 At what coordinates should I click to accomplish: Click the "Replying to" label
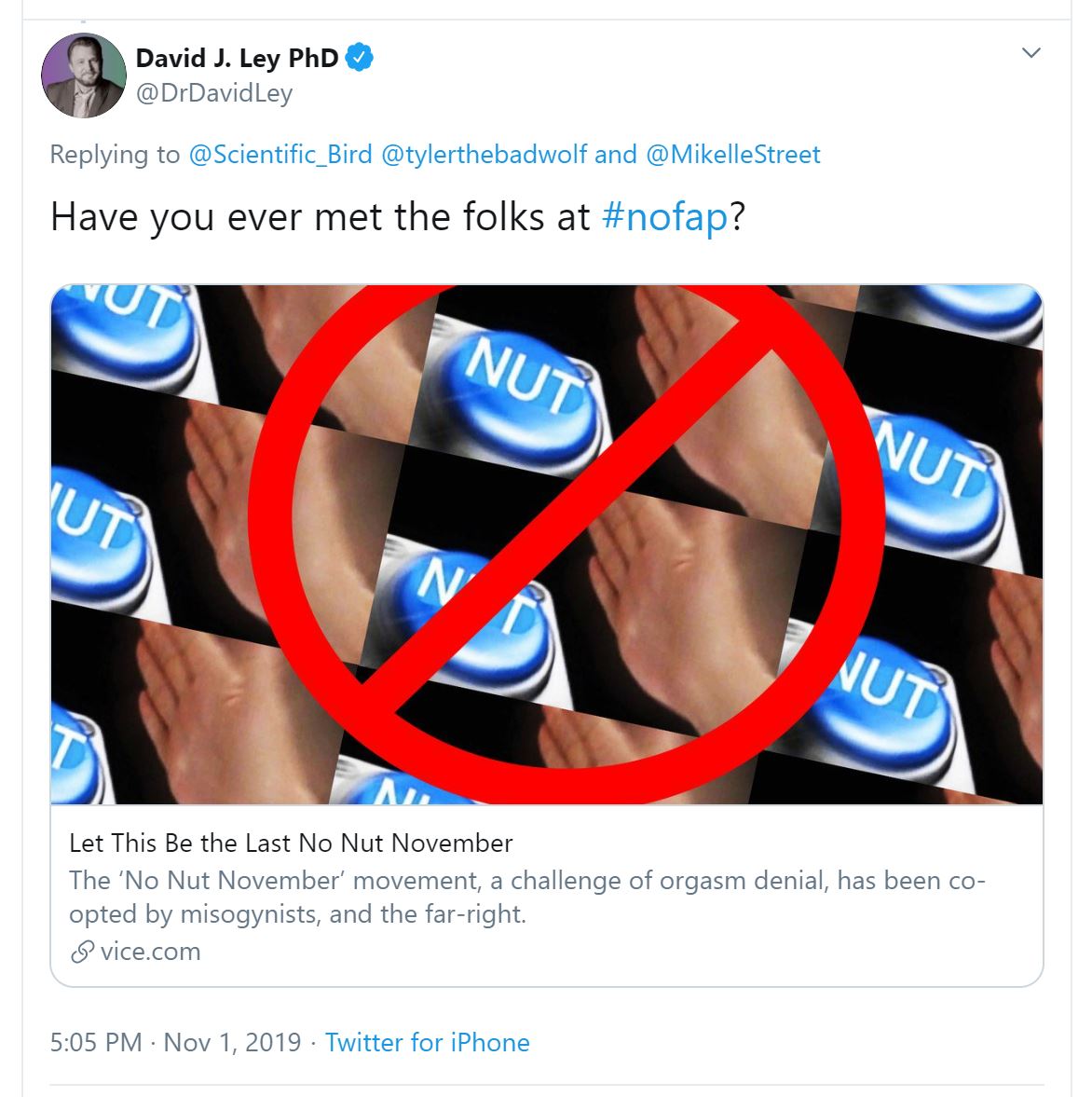tap(115, 154)
